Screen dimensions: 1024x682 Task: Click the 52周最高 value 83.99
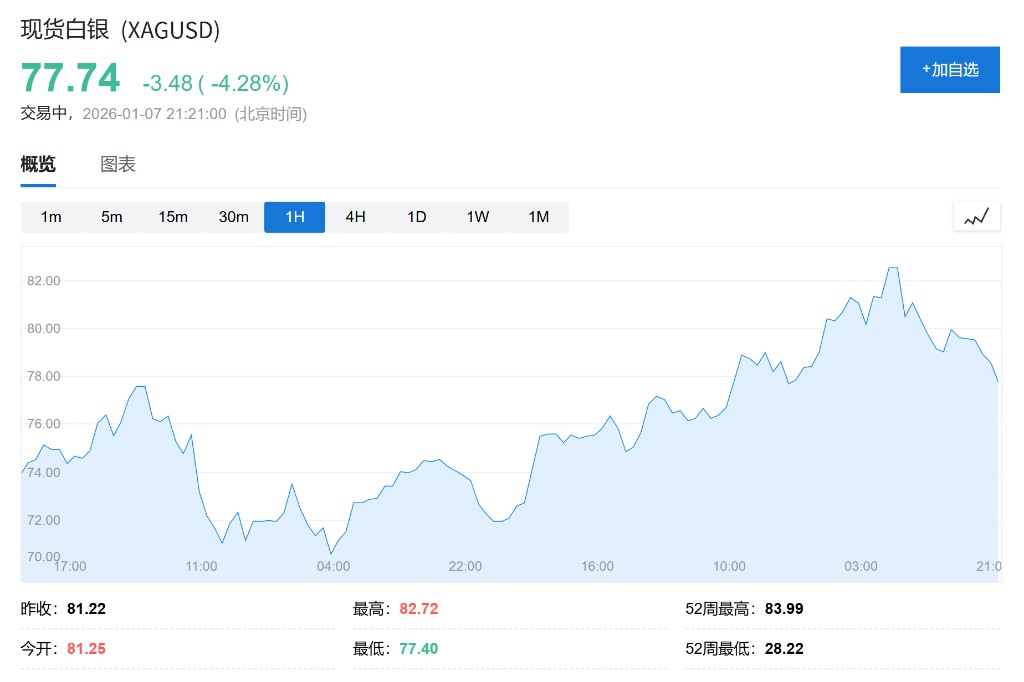point(783,608)
